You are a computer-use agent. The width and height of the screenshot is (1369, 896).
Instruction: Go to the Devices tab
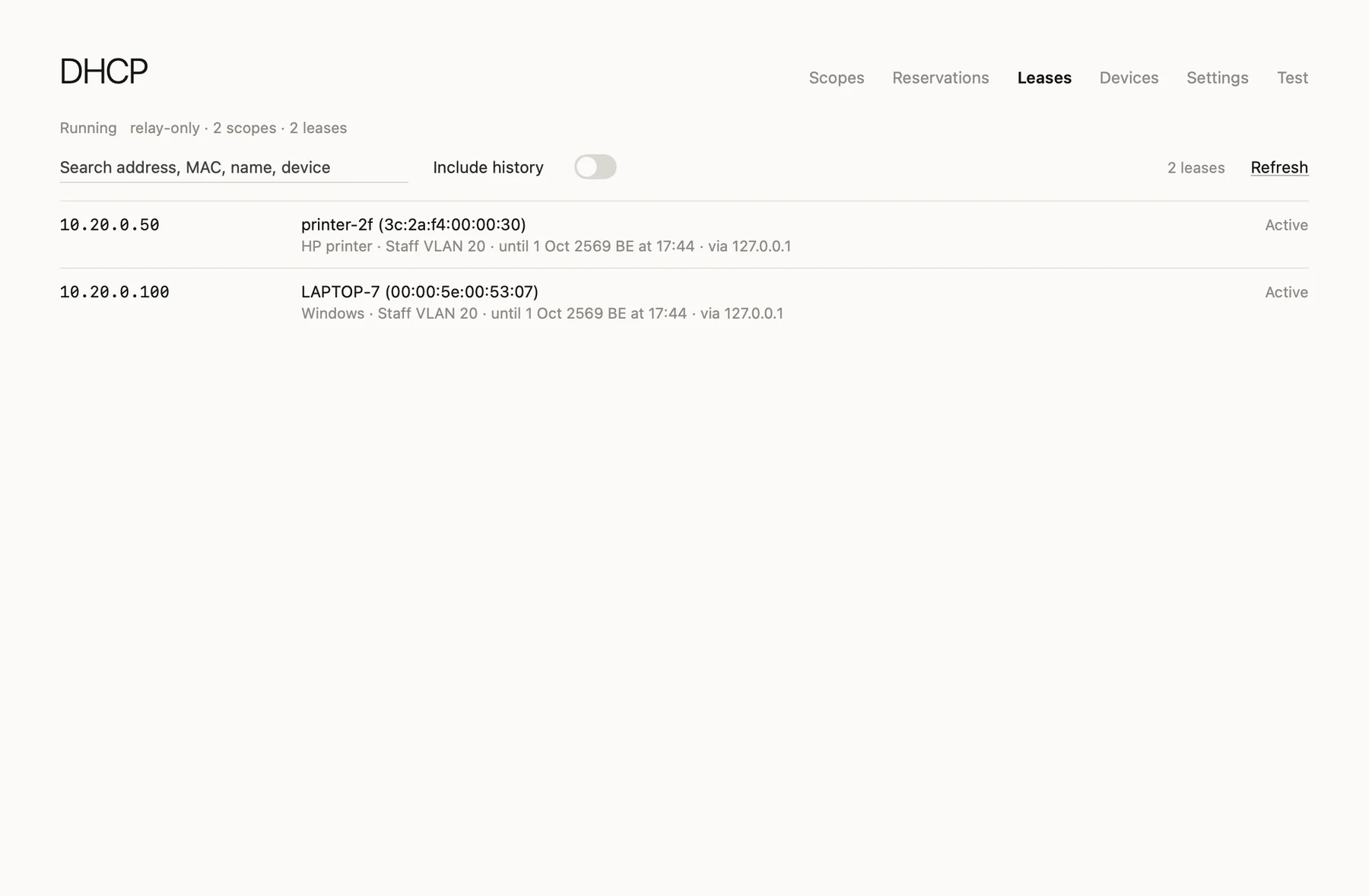point(1129,78)
